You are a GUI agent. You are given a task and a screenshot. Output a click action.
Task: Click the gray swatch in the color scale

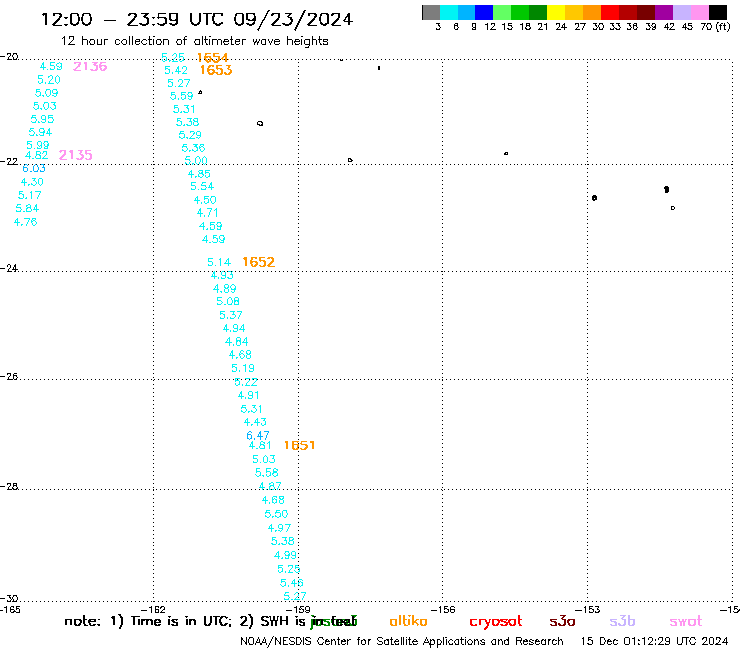click(431, 12)
